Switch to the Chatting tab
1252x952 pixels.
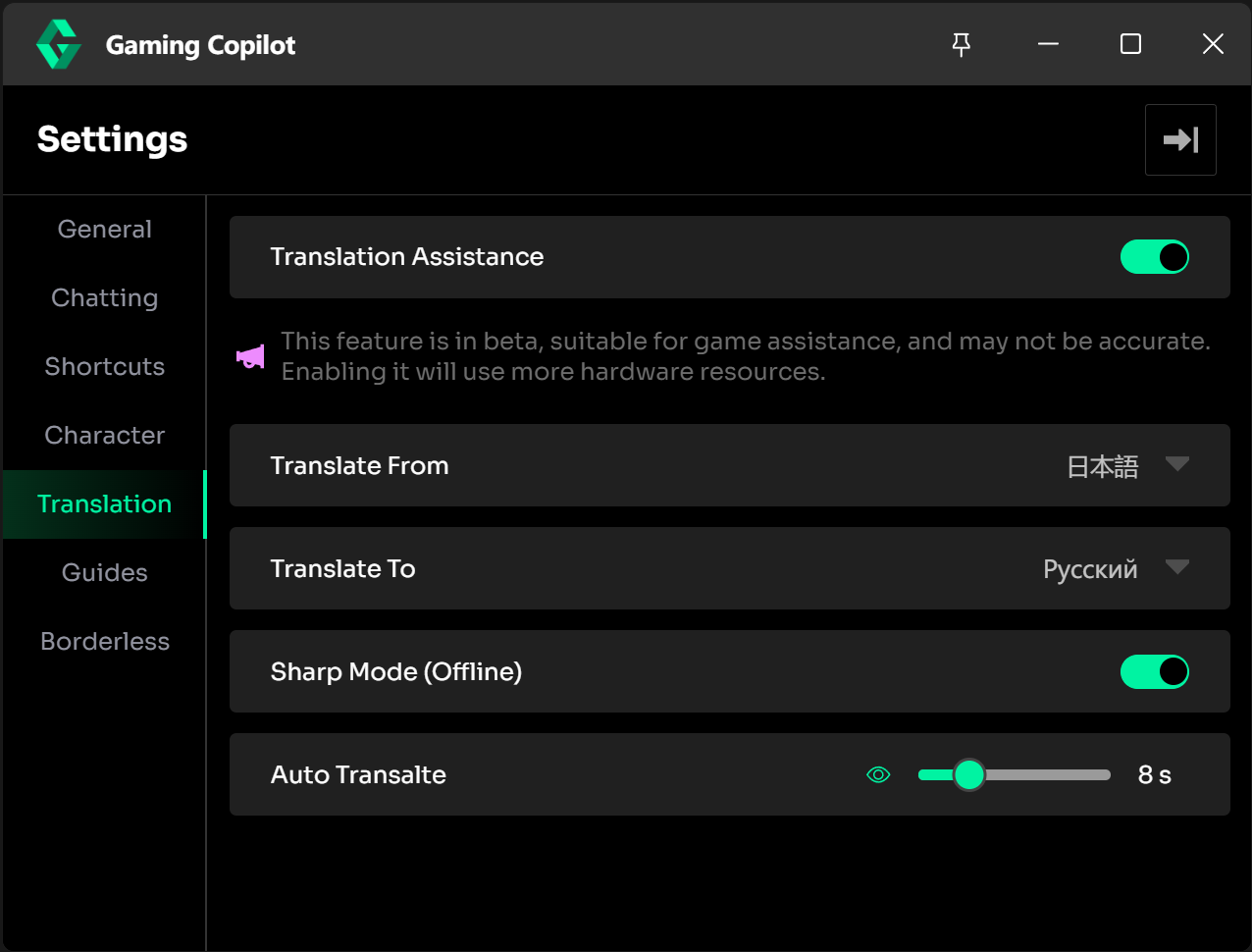click(x=105, y=297)
